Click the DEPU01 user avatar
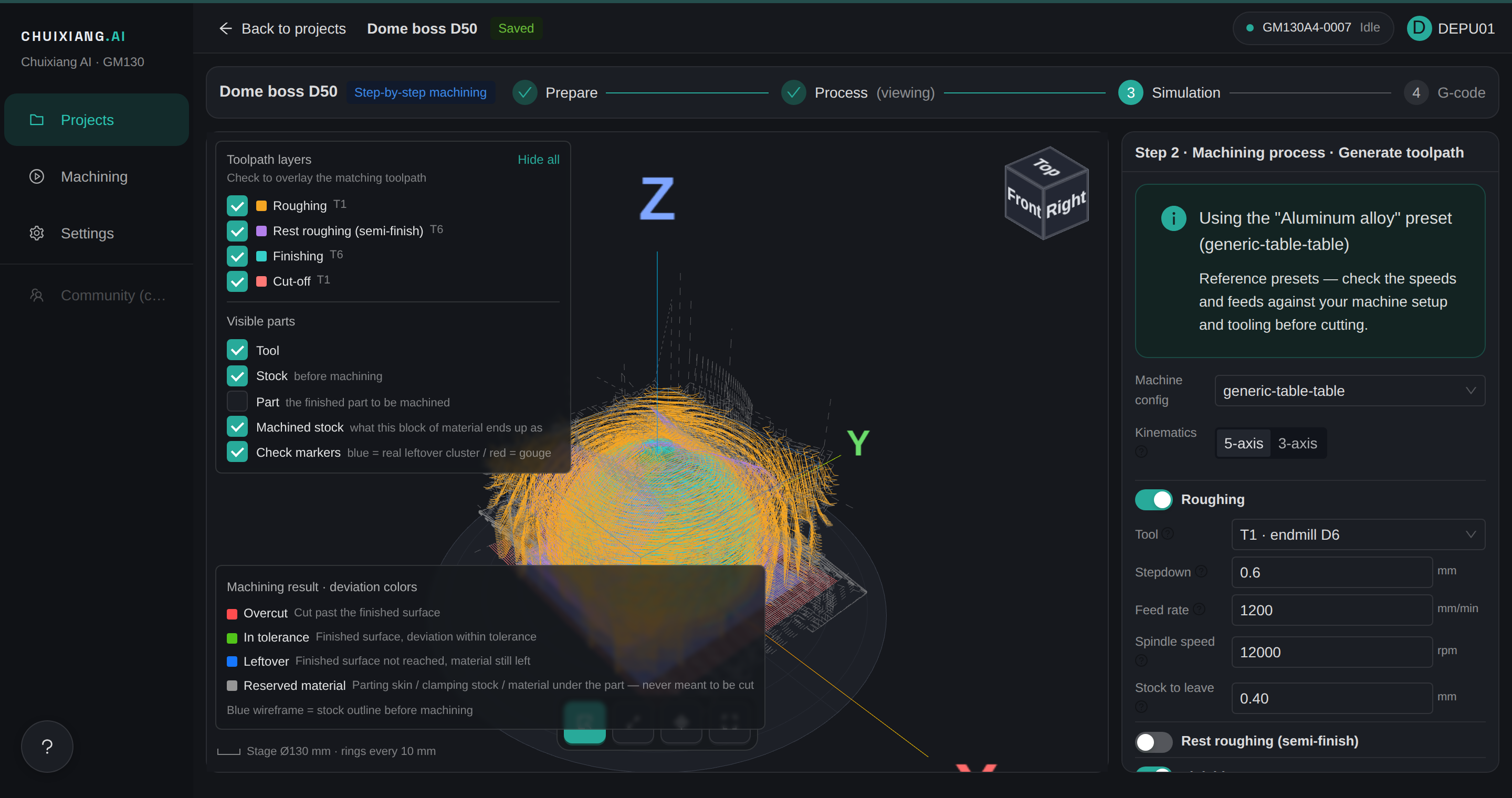The height and width of the screenshot is (798, 1512). (x=1419, y=28)
